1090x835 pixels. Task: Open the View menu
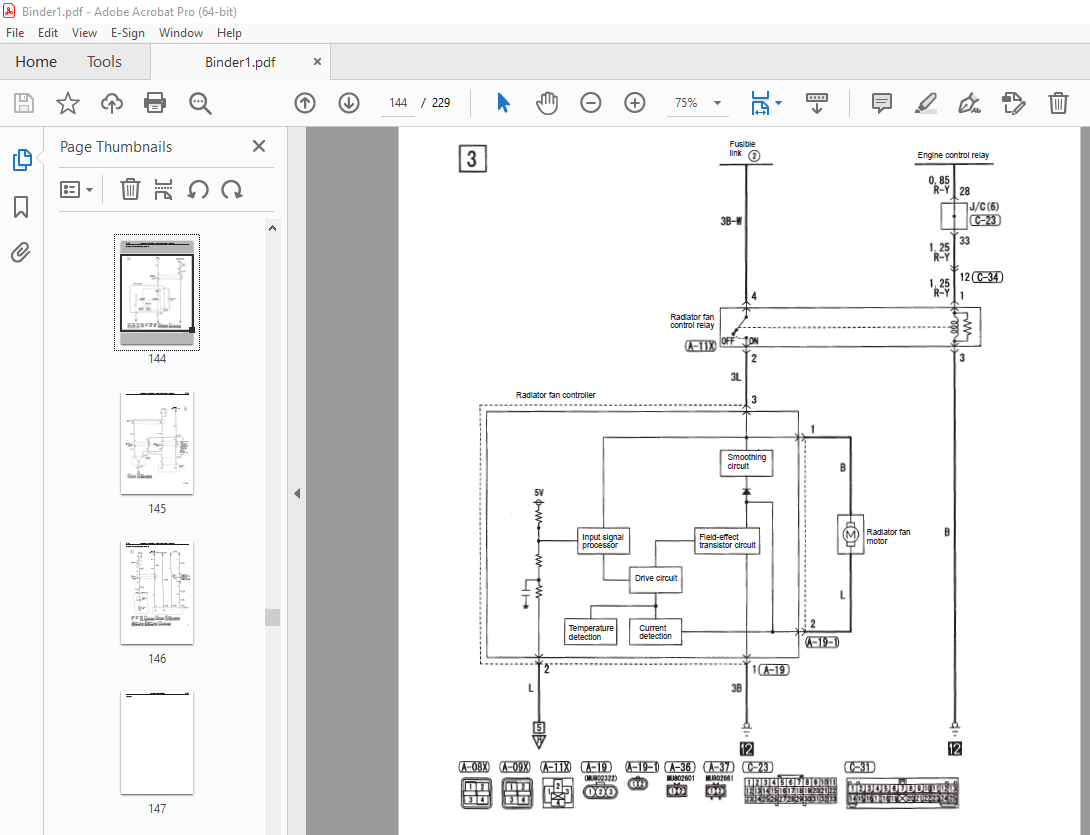[84, 33]
